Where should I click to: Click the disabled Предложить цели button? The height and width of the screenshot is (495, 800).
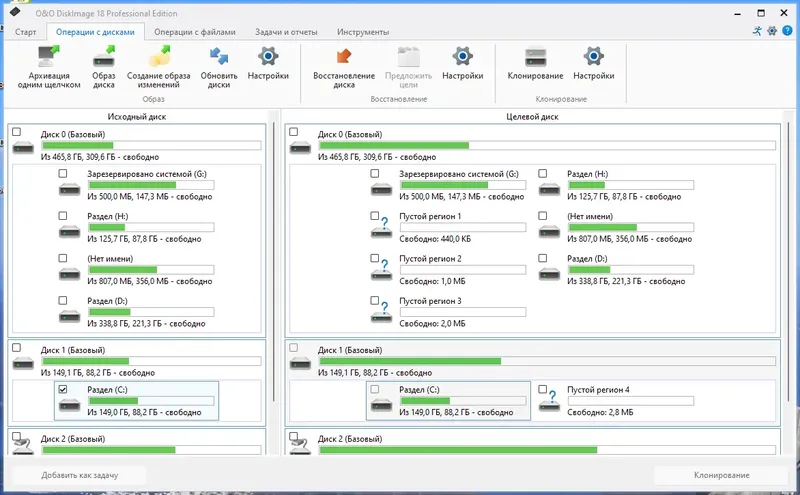tap(408, 66)
